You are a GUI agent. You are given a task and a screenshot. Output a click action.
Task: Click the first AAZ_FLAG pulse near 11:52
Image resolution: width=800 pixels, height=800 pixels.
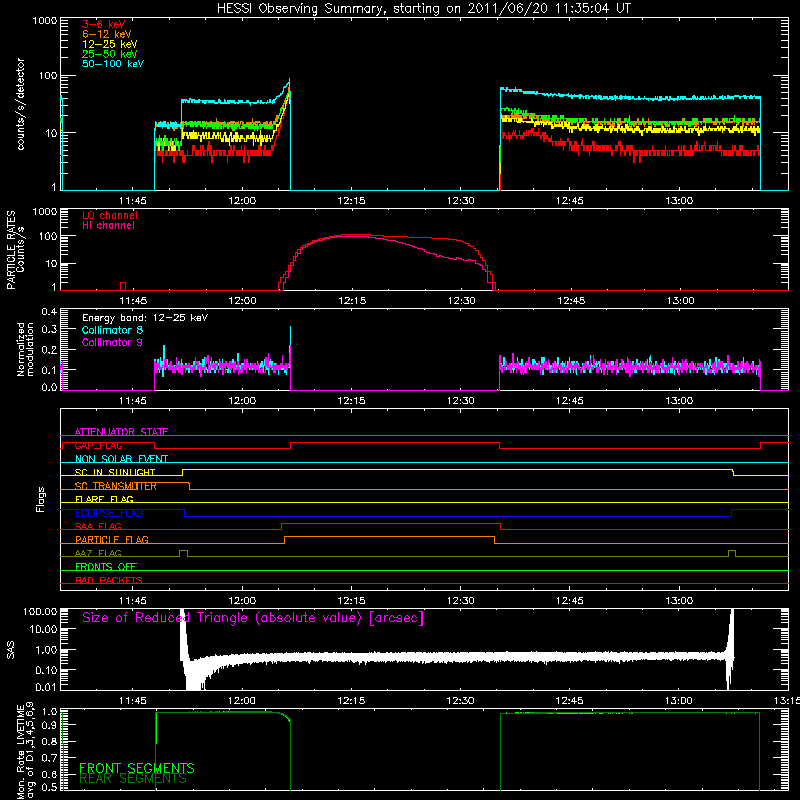184,554
